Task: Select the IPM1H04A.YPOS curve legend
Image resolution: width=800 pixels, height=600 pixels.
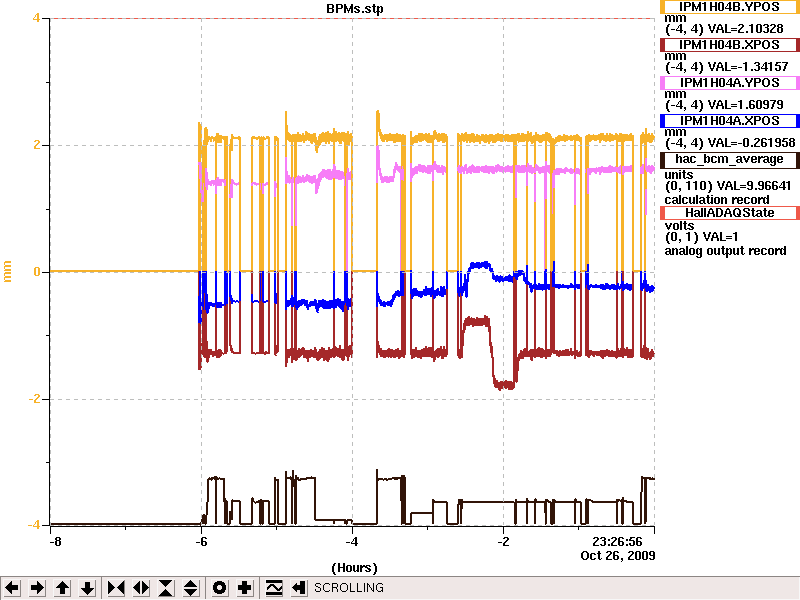Action: point(730,83)
